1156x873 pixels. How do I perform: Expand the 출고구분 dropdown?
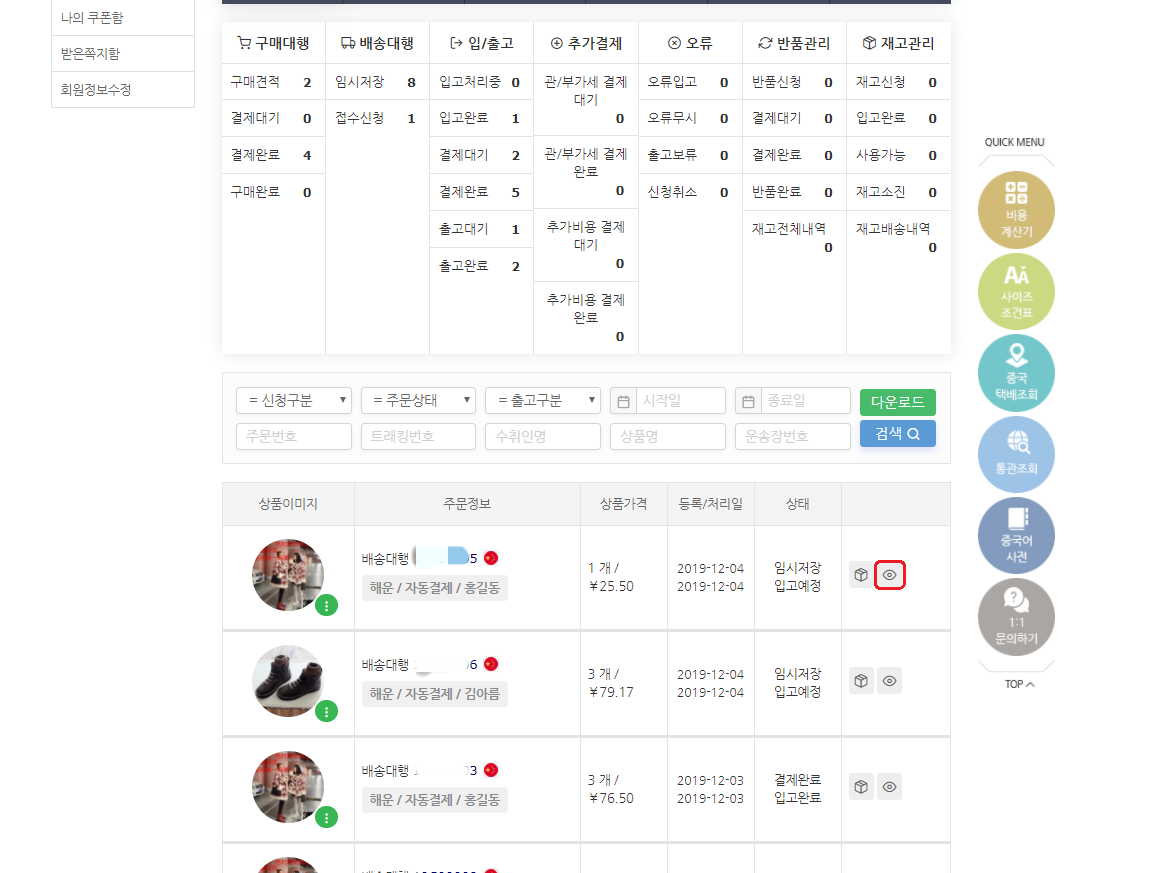pyautogui.click(x=543, y=400)
